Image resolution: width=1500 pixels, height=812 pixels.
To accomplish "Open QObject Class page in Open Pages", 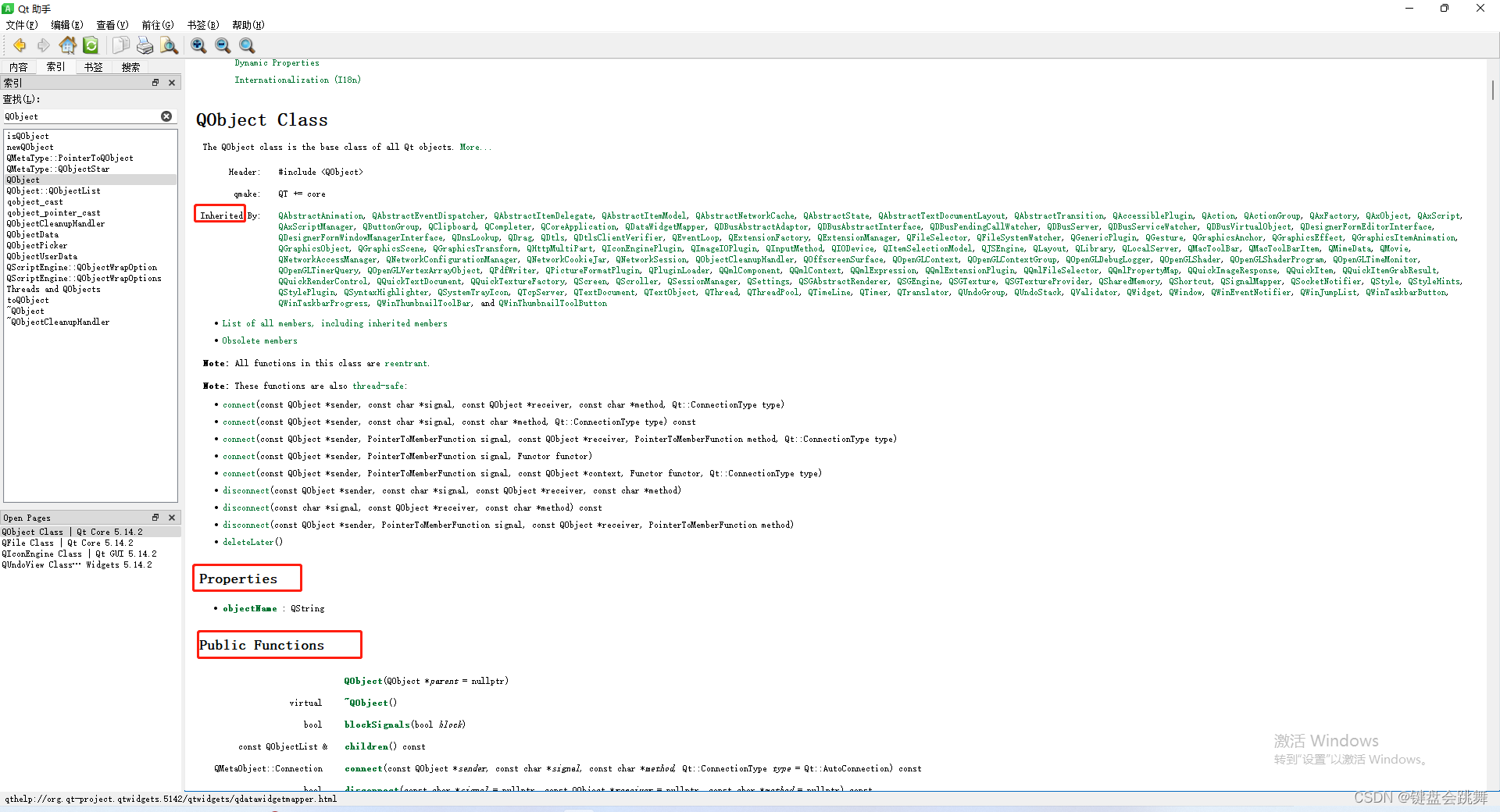I will click(x=72, y=532).
